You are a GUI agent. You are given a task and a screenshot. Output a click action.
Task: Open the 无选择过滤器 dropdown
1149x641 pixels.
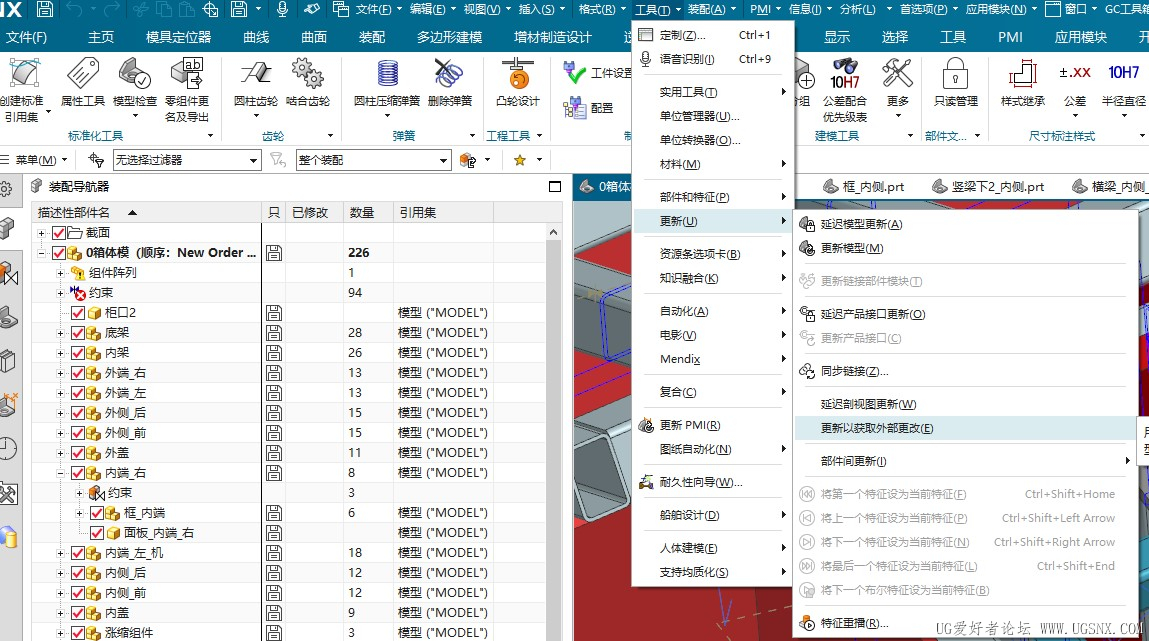[187, 160]
